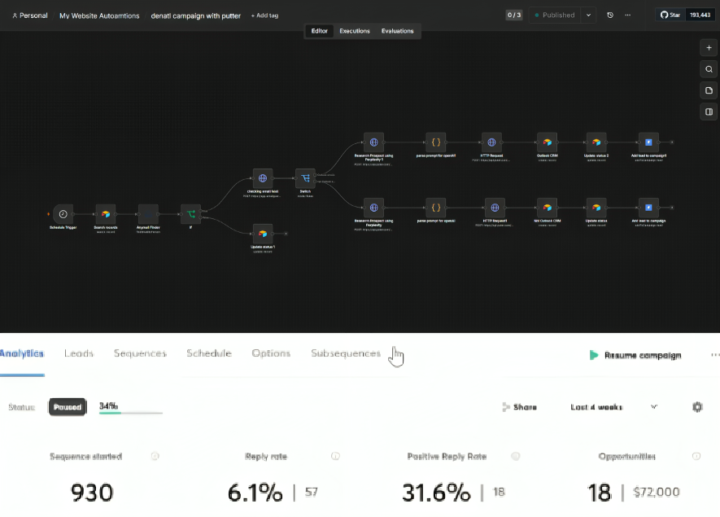Open the Add lead to campaign1 node
This screenshot has width=720, height=517.
coord(648,142)
